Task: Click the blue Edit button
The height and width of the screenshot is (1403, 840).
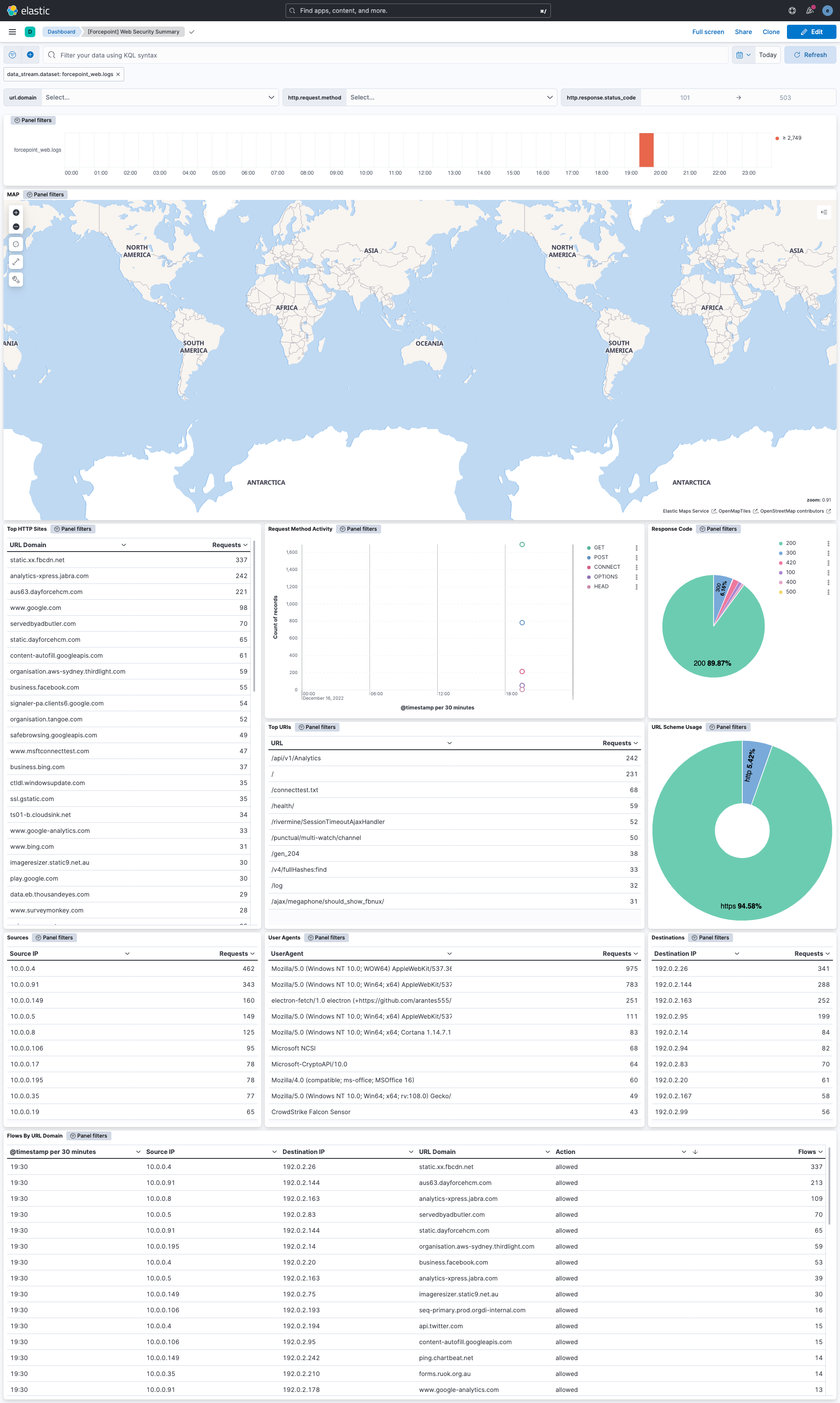Action: point(811,32)
